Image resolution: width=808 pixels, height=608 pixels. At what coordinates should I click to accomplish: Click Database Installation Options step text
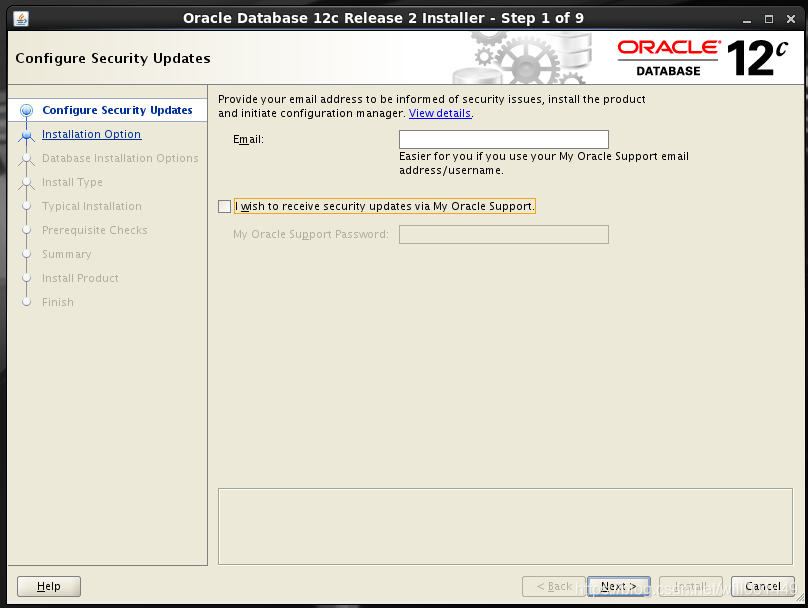click(120, 158)
